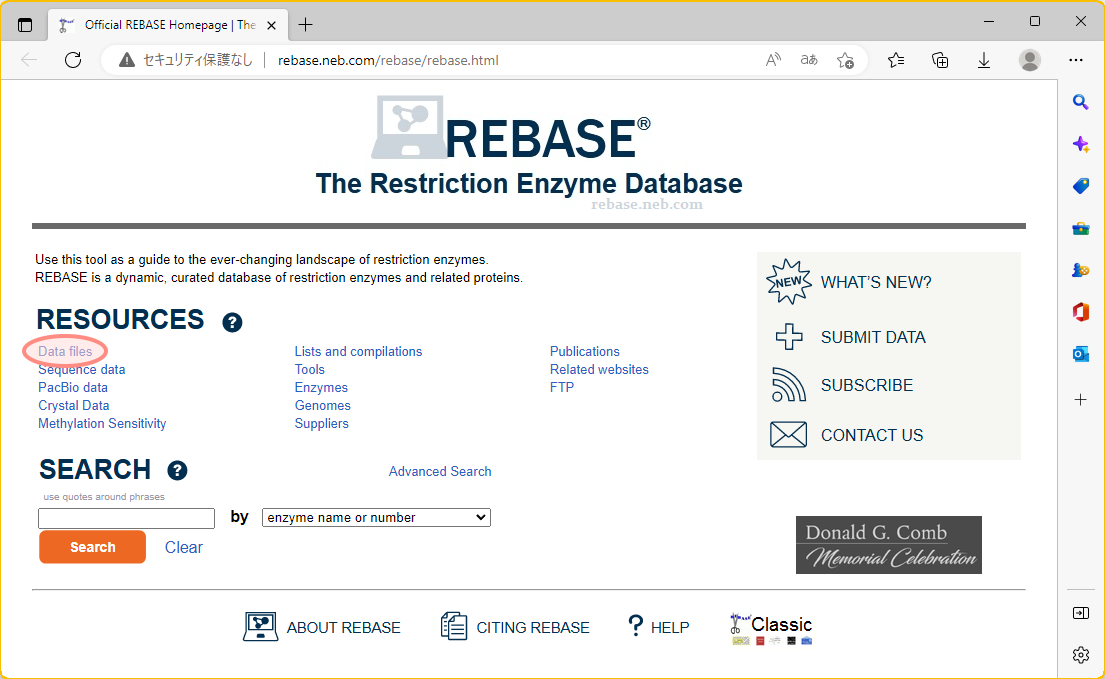Focus the search text field
The image size is (1105, 679).
click(126, 518)
